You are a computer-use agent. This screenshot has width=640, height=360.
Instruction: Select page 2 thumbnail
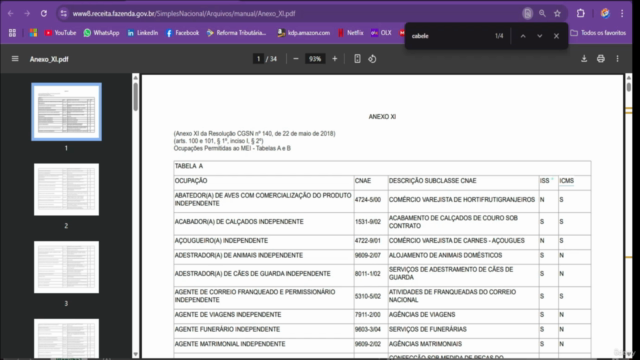click(x=67, y=189)
